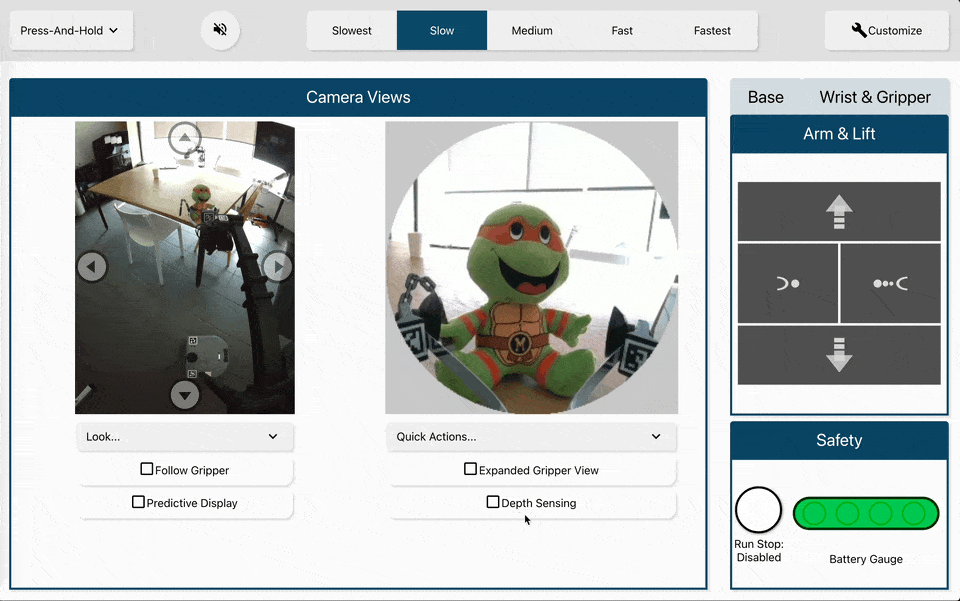Image resolution: width=960 pixels, height=601 pixels.
Task: Open the Look... dropdown
Action: pyautogui.click(x=185, y=437)
